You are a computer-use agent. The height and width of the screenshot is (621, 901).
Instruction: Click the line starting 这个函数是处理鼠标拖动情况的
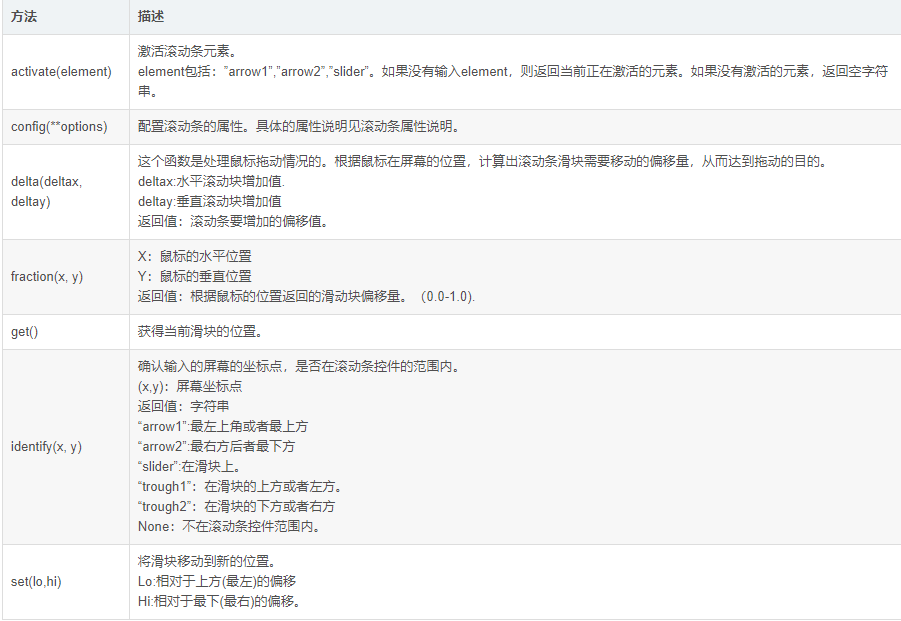483,162
